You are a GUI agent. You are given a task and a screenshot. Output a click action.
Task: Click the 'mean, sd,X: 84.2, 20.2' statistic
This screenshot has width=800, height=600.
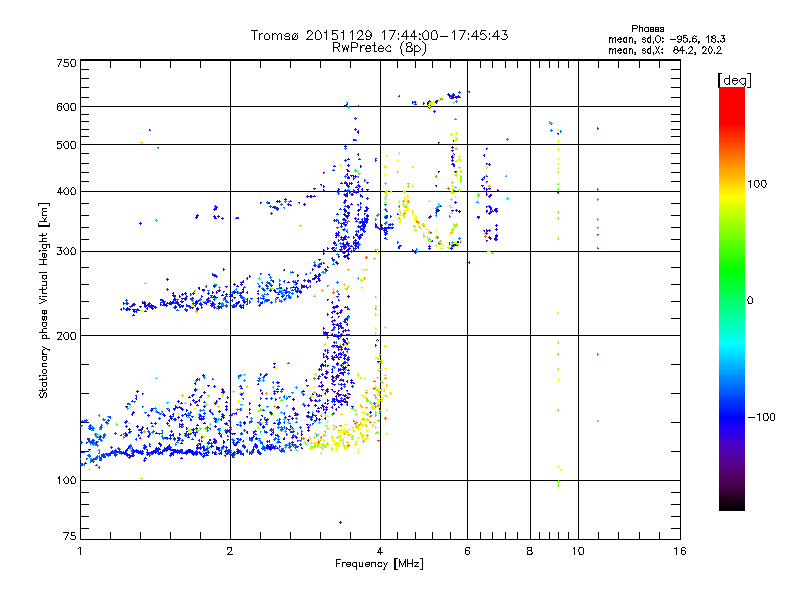(x=665, y=50)
